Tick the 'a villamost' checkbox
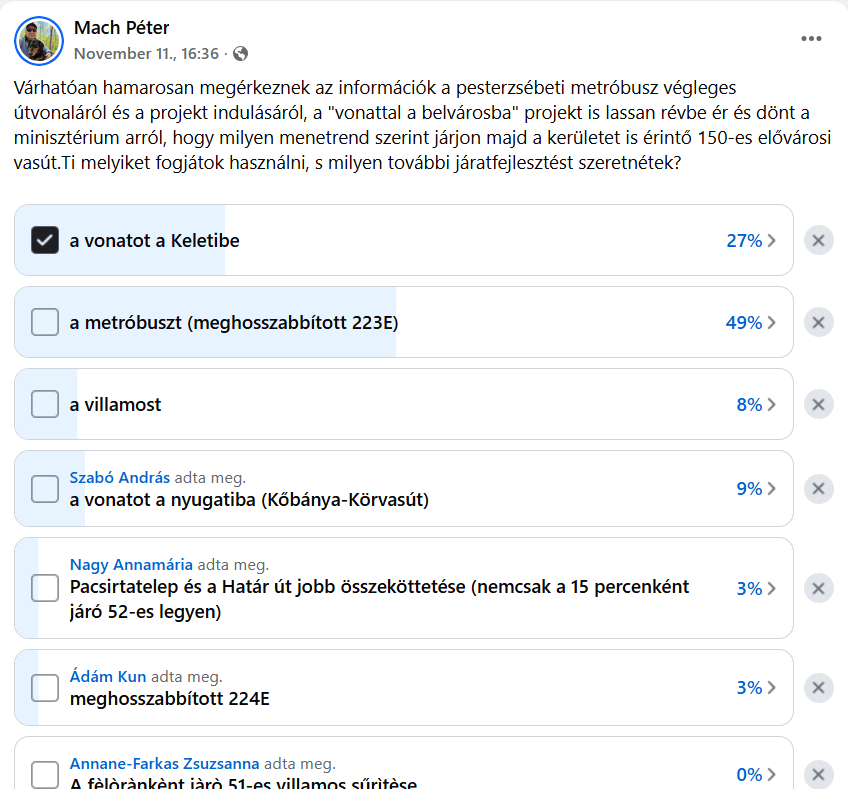Screen dimensions: 848x789 tap(45, 404)
